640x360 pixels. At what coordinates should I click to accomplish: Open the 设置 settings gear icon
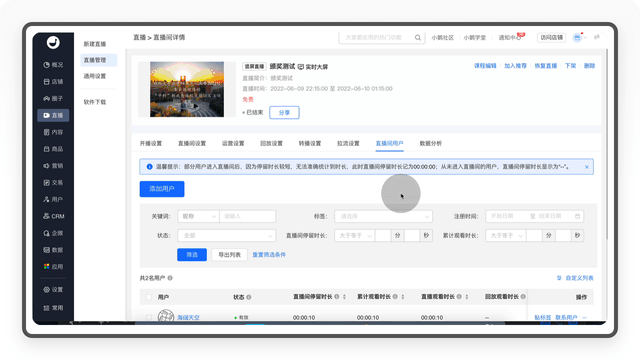click(x=47, y=289)
